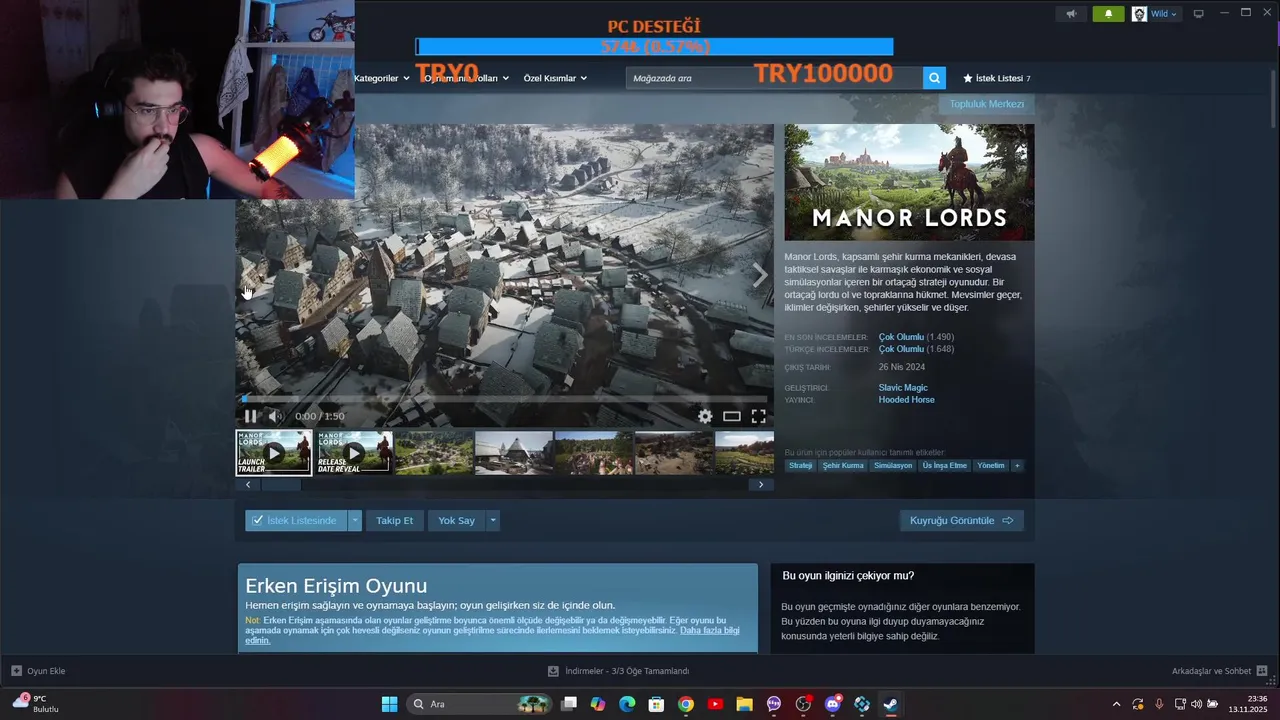Open Topluluk Merkezi community hub
The image size is (1280, 720).
click(987, 104)
